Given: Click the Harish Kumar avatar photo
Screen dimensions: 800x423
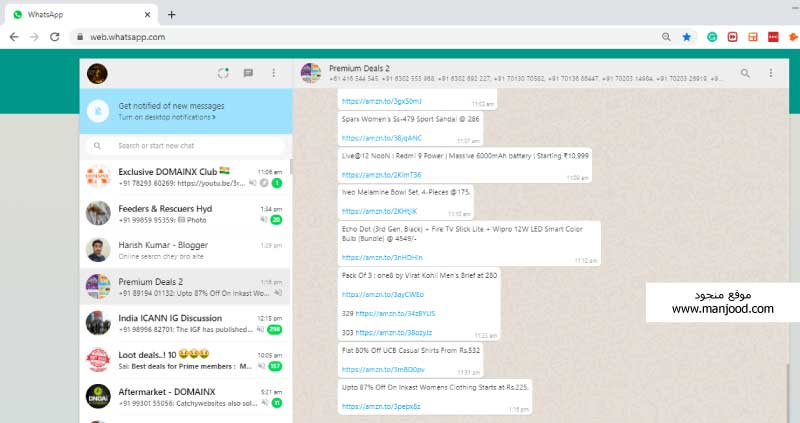Looking at the screenshot, I should 98,250.
